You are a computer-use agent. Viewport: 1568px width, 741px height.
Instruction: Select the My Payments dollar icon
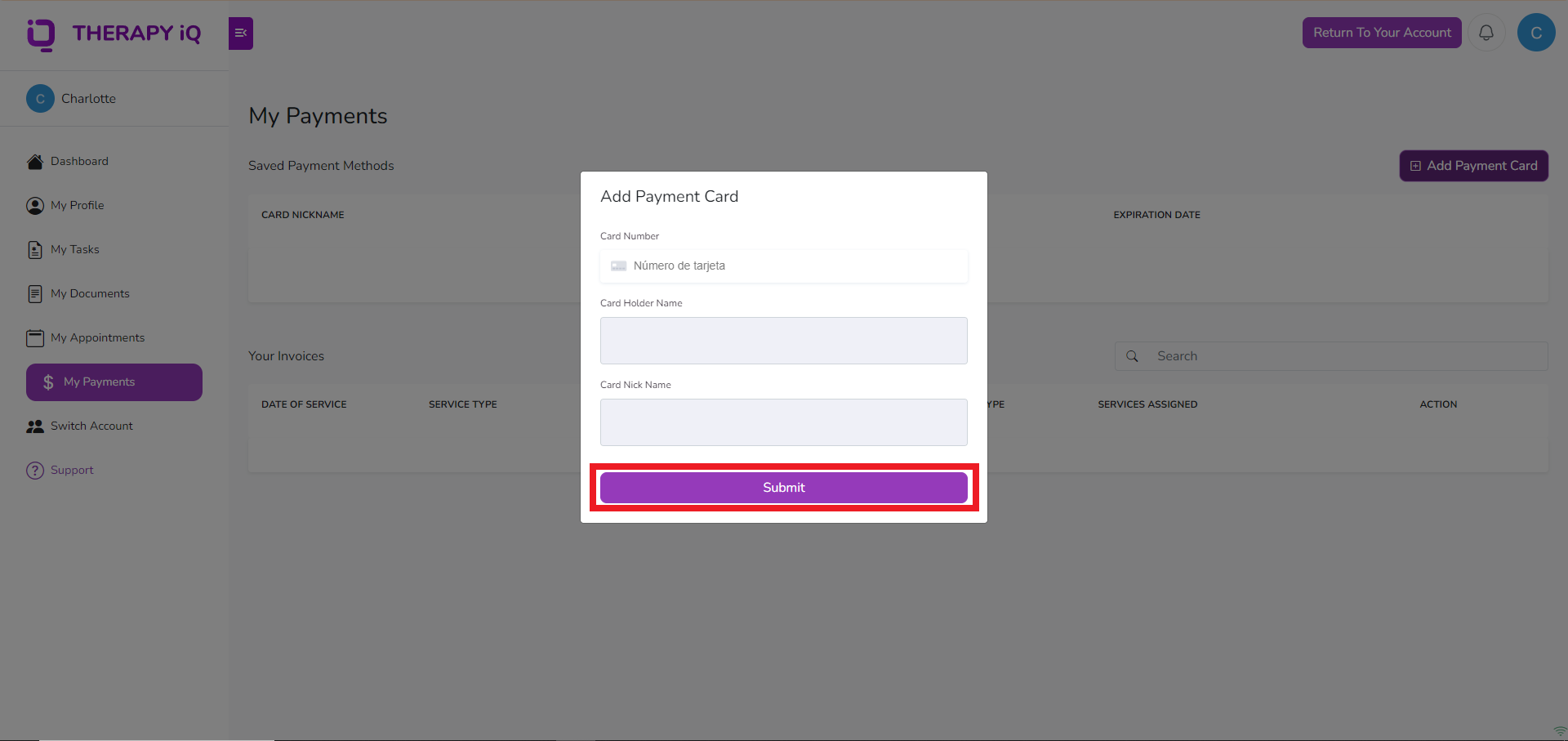tap(47, 382)
